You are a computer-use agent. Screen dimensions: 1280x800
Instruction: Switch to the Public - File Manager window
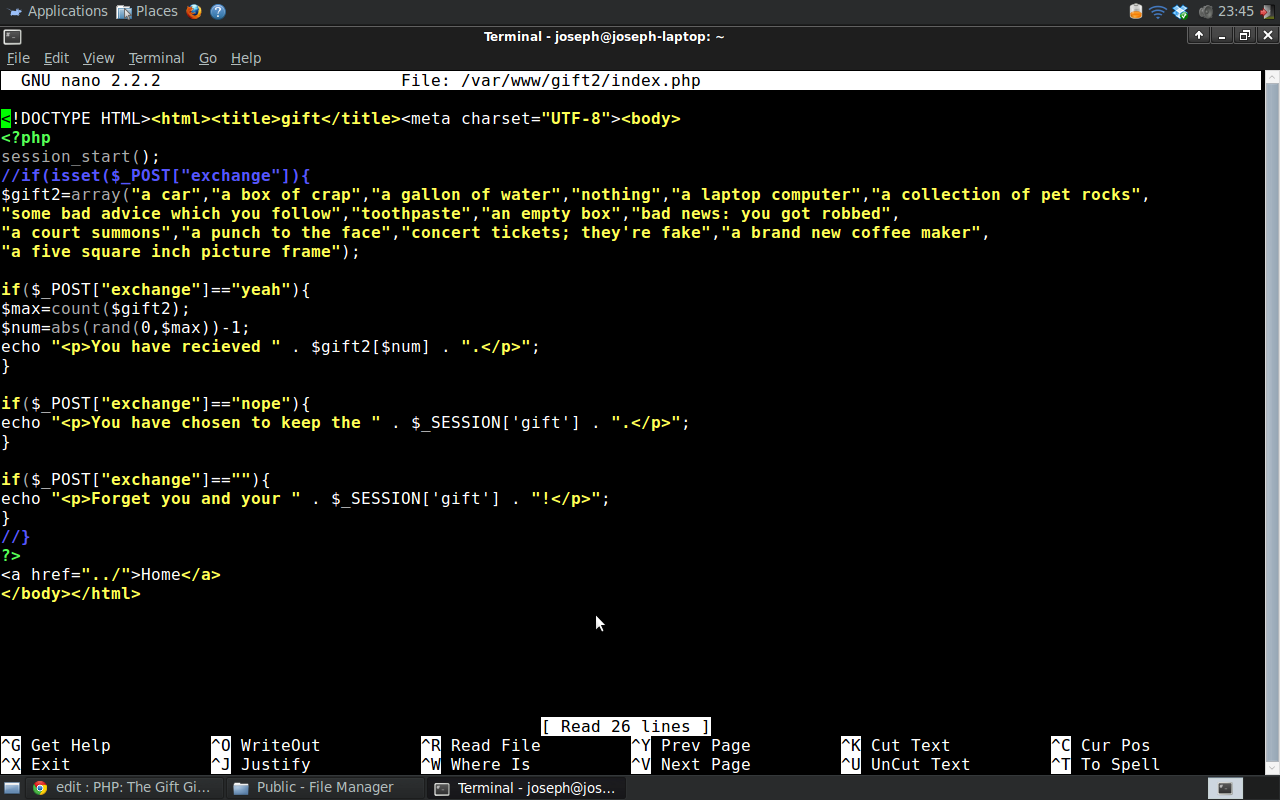tap(323, 788)
